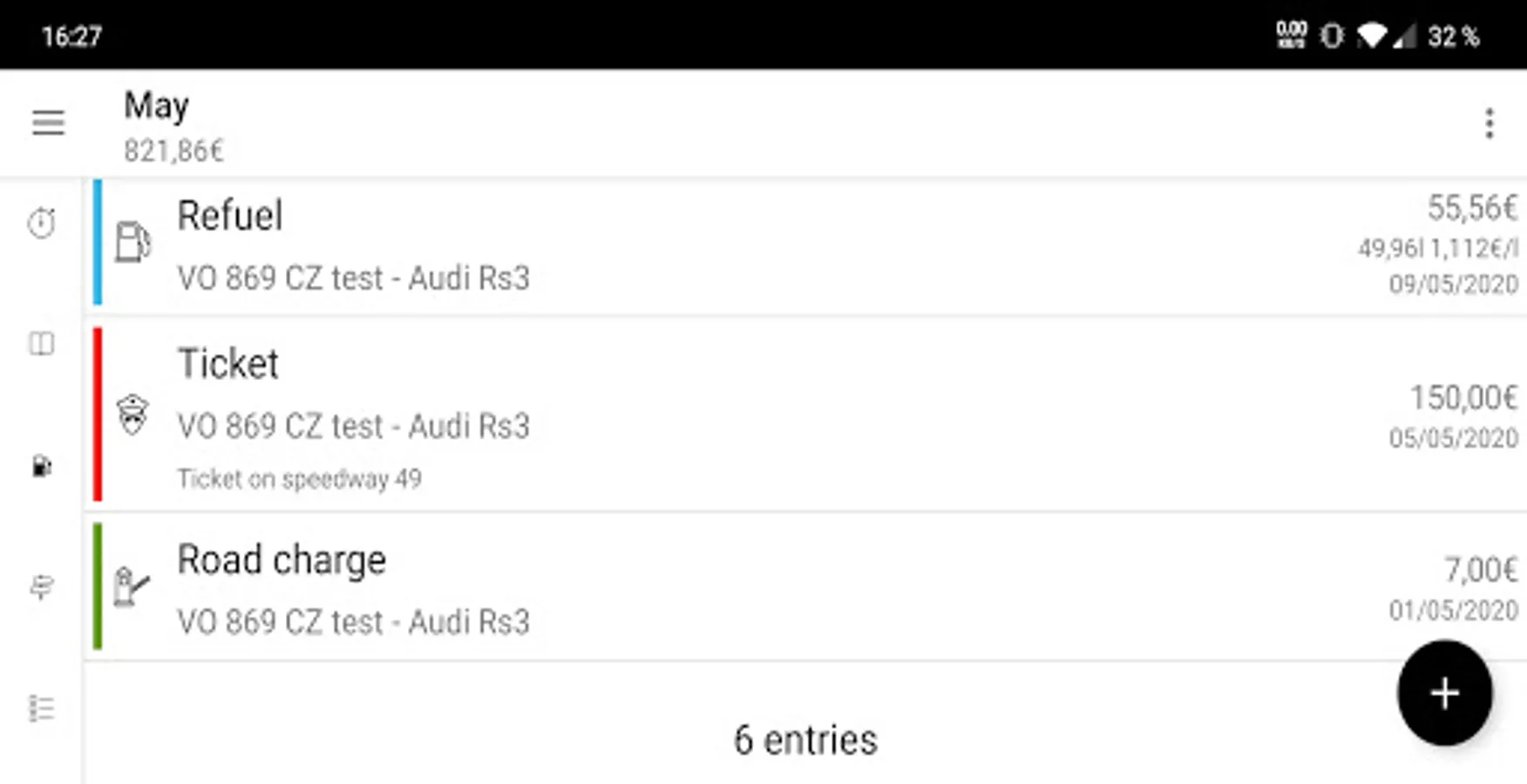The width and height of the screenshot is (1527, 784).
Task: Tap the checklist icon in sidebar
Action: tap(41, 708)
